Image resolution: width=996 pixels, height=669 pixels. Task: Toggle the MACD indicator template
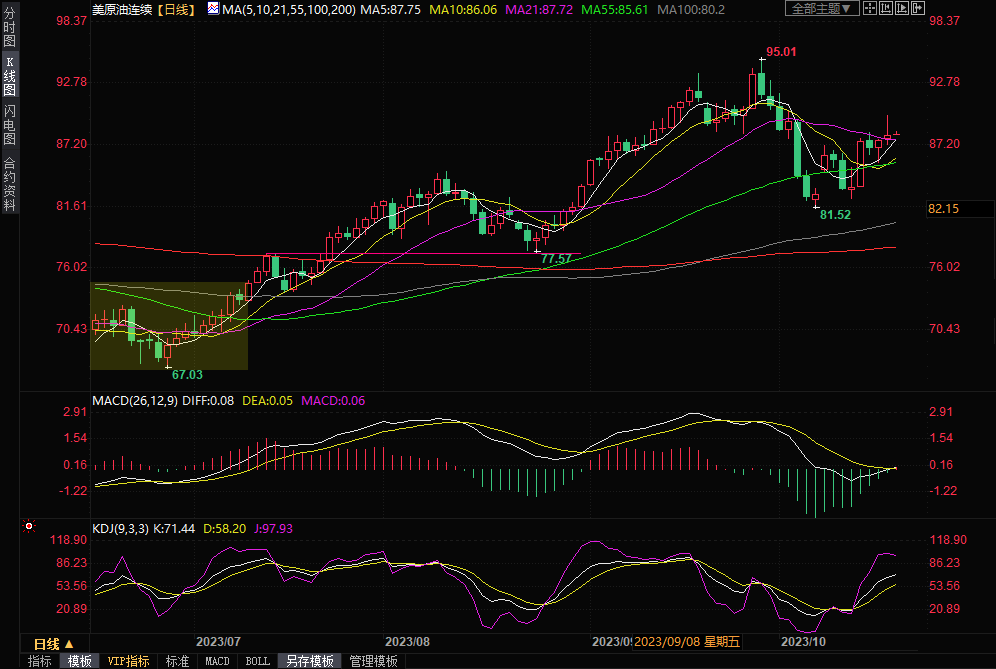[217, 661]
